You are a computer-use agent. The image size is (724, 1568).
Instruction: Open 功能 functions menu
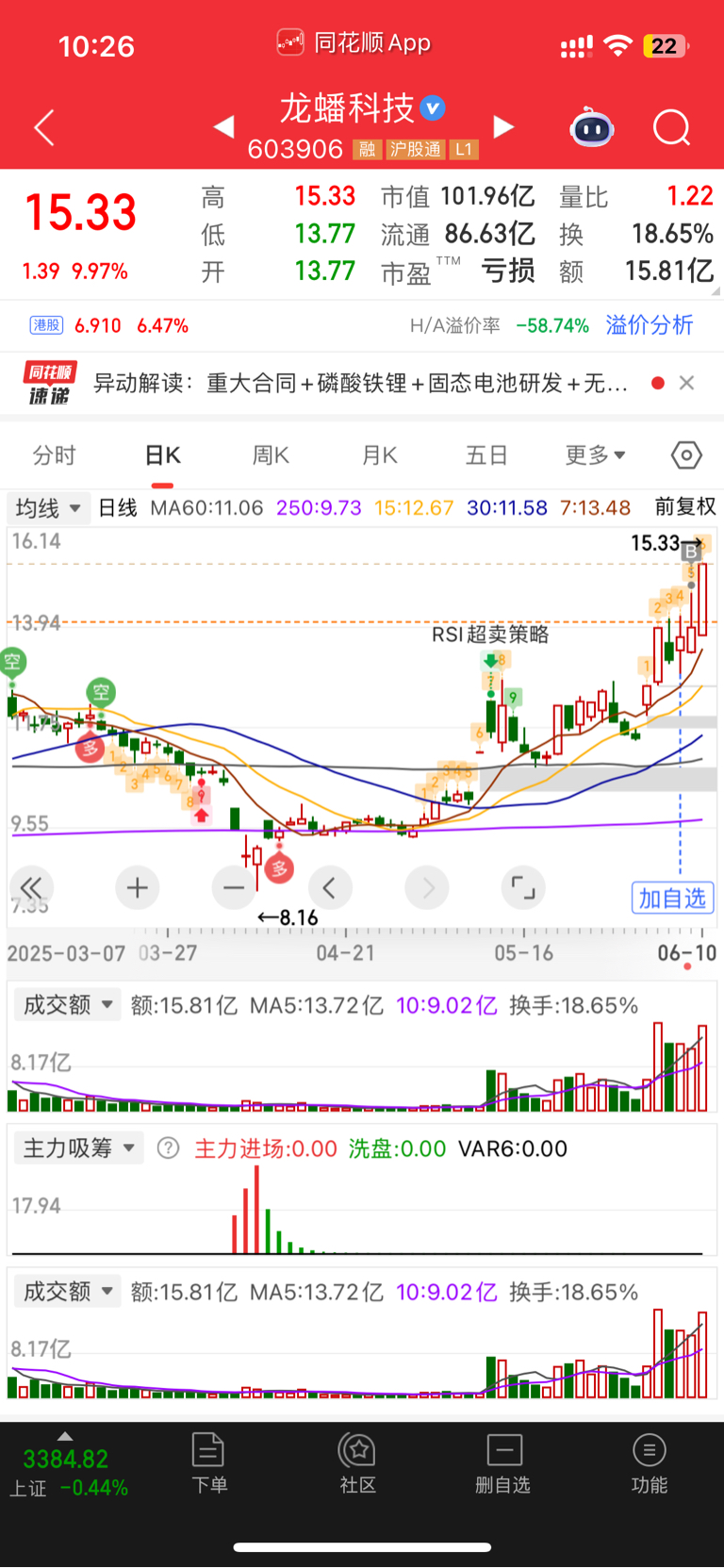[650, 1463]
